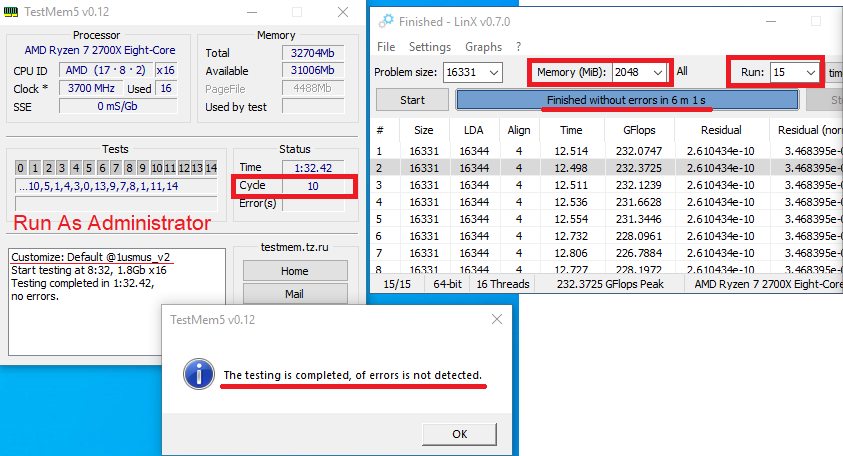Click the test order sequence field
This screenshot has height=456, width=843.
tap(116, 186)
